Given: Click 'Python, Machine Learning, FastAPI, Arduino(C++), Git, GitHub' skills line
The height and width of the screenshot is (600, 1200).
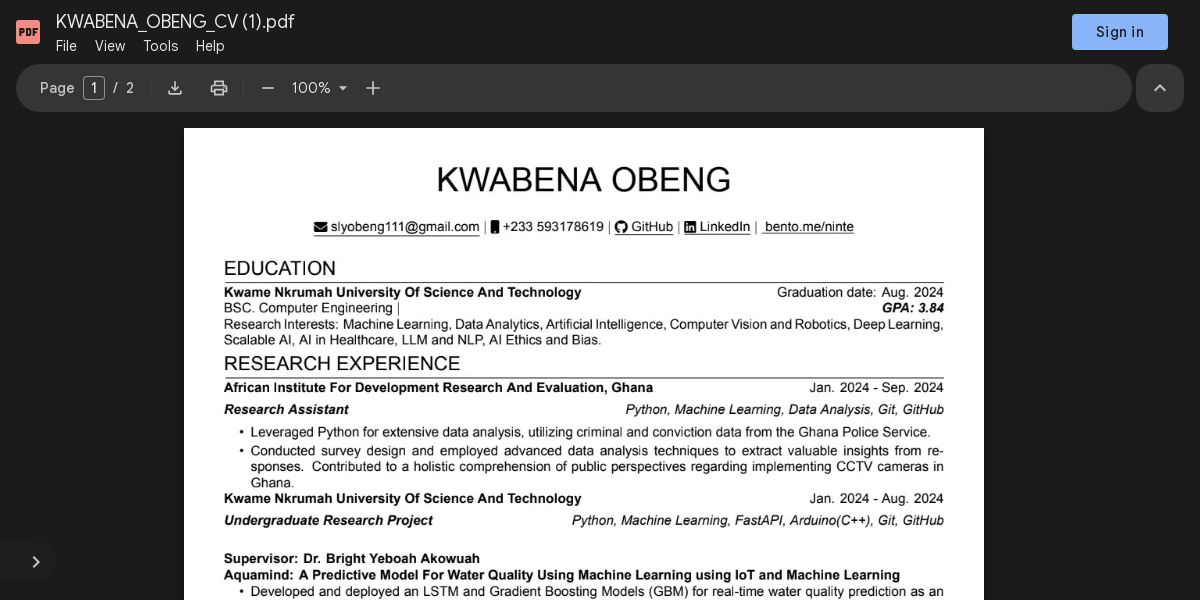Looking at the screenshot, I should (758, 520).
